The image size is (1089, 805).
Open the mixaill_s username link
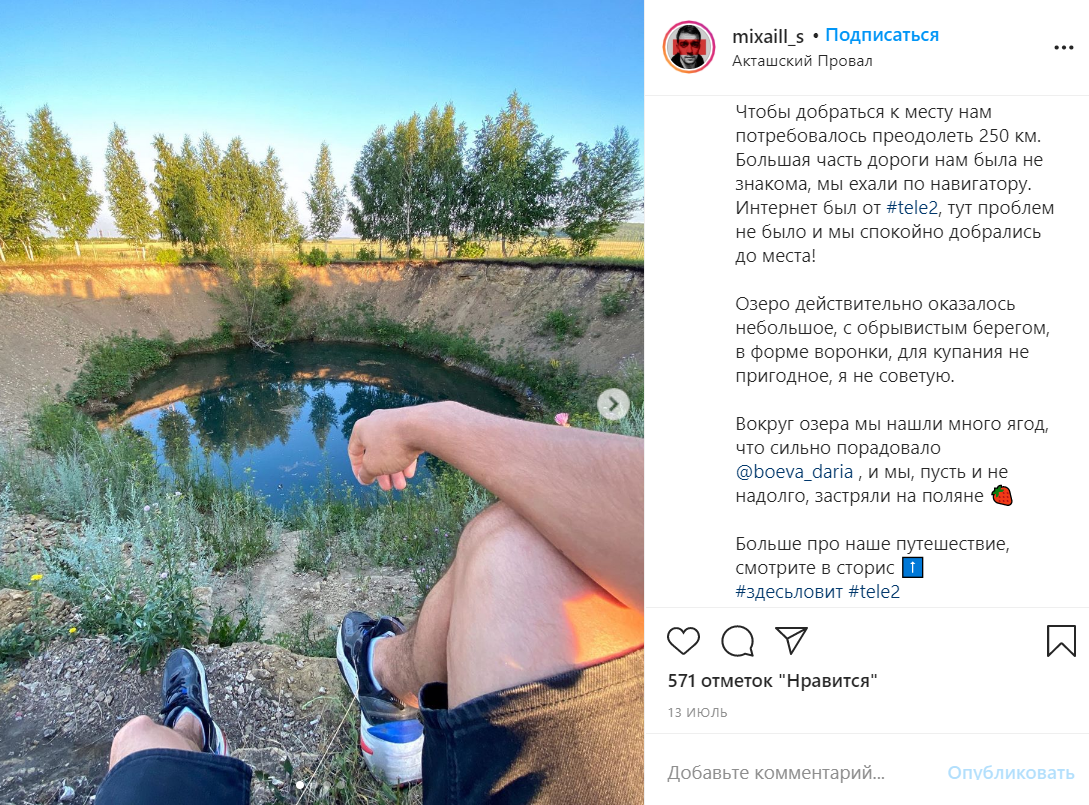(x=767, y=36)
